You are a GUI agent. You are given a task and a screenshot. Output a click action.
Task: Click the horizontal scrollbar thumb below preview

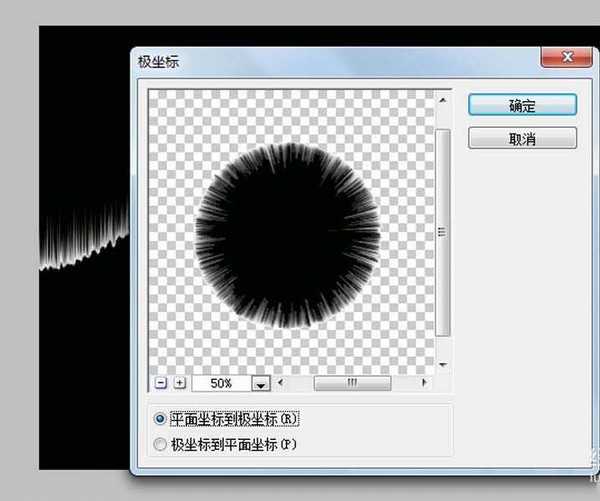(352, 383)
